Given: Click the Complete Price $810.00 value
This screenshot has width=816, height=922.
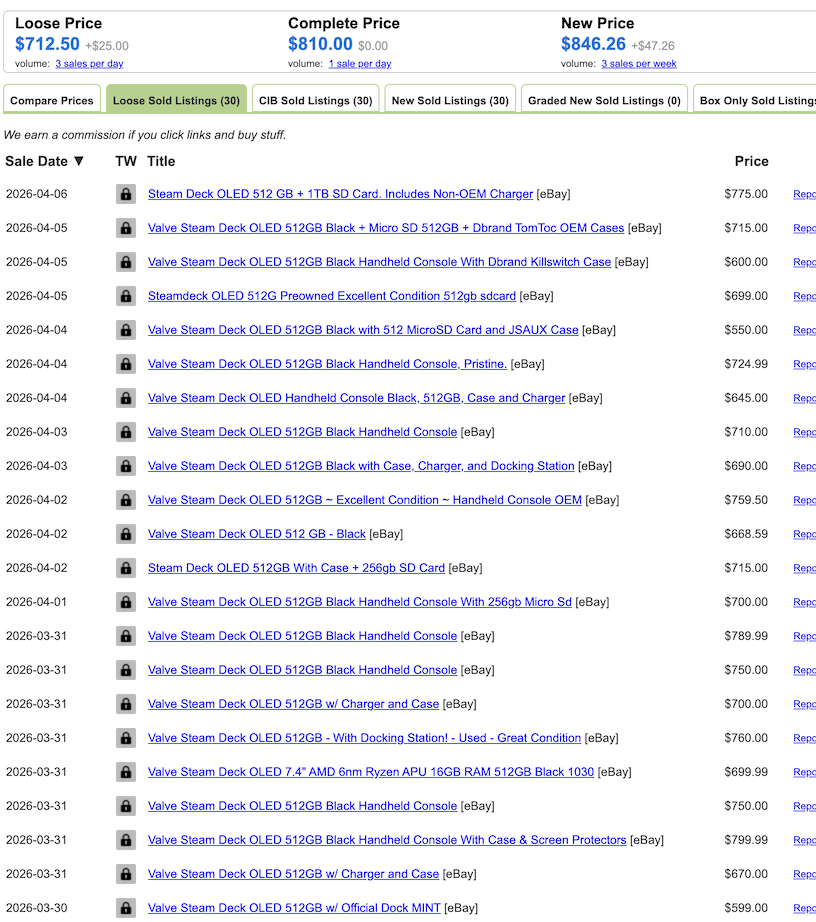Looking at the screenshot, I should [x=320, y=44].
